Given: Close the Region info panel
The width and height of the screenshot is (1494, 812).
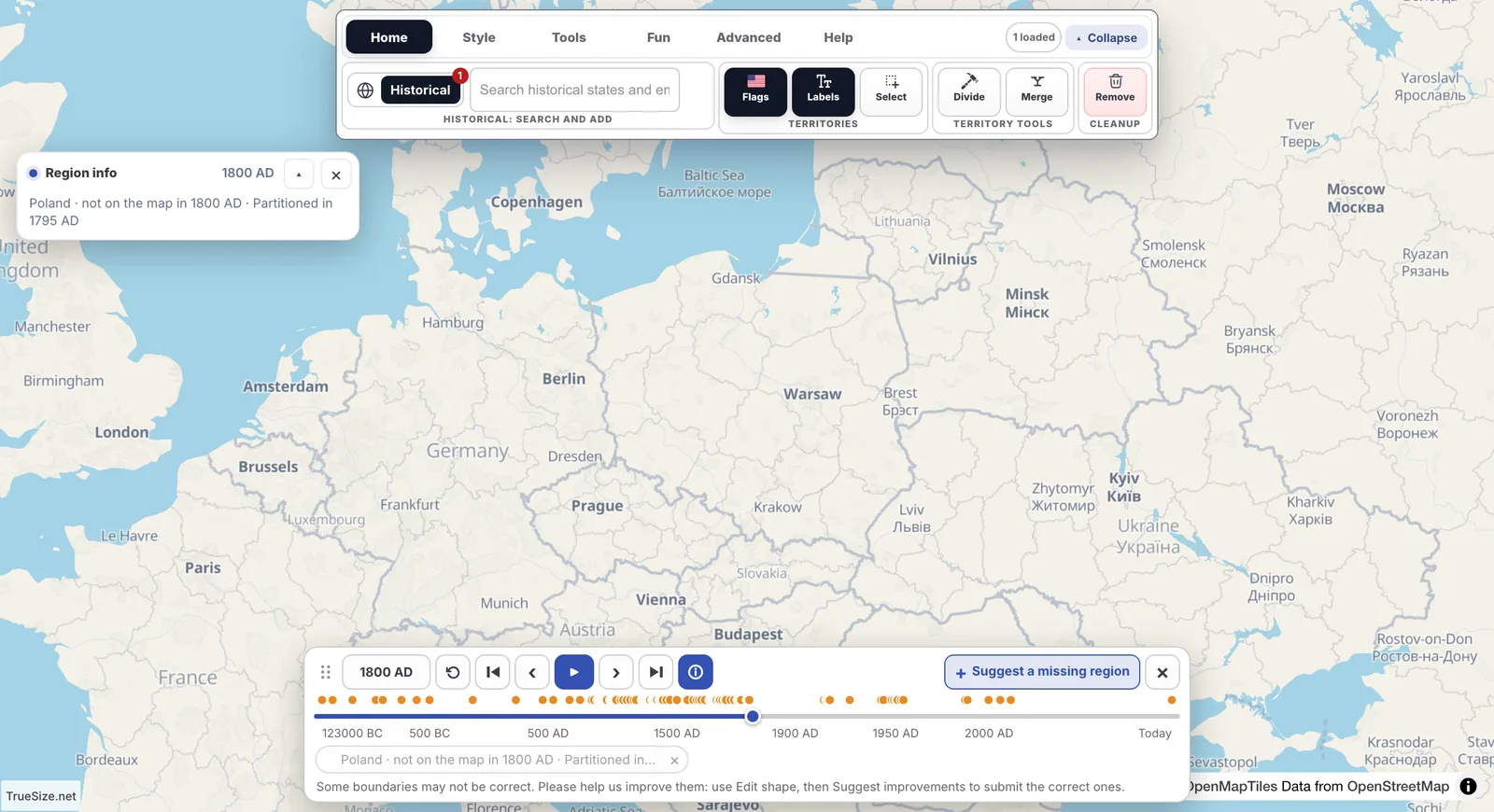Looking at the screenshot, I should click(336, 175).
